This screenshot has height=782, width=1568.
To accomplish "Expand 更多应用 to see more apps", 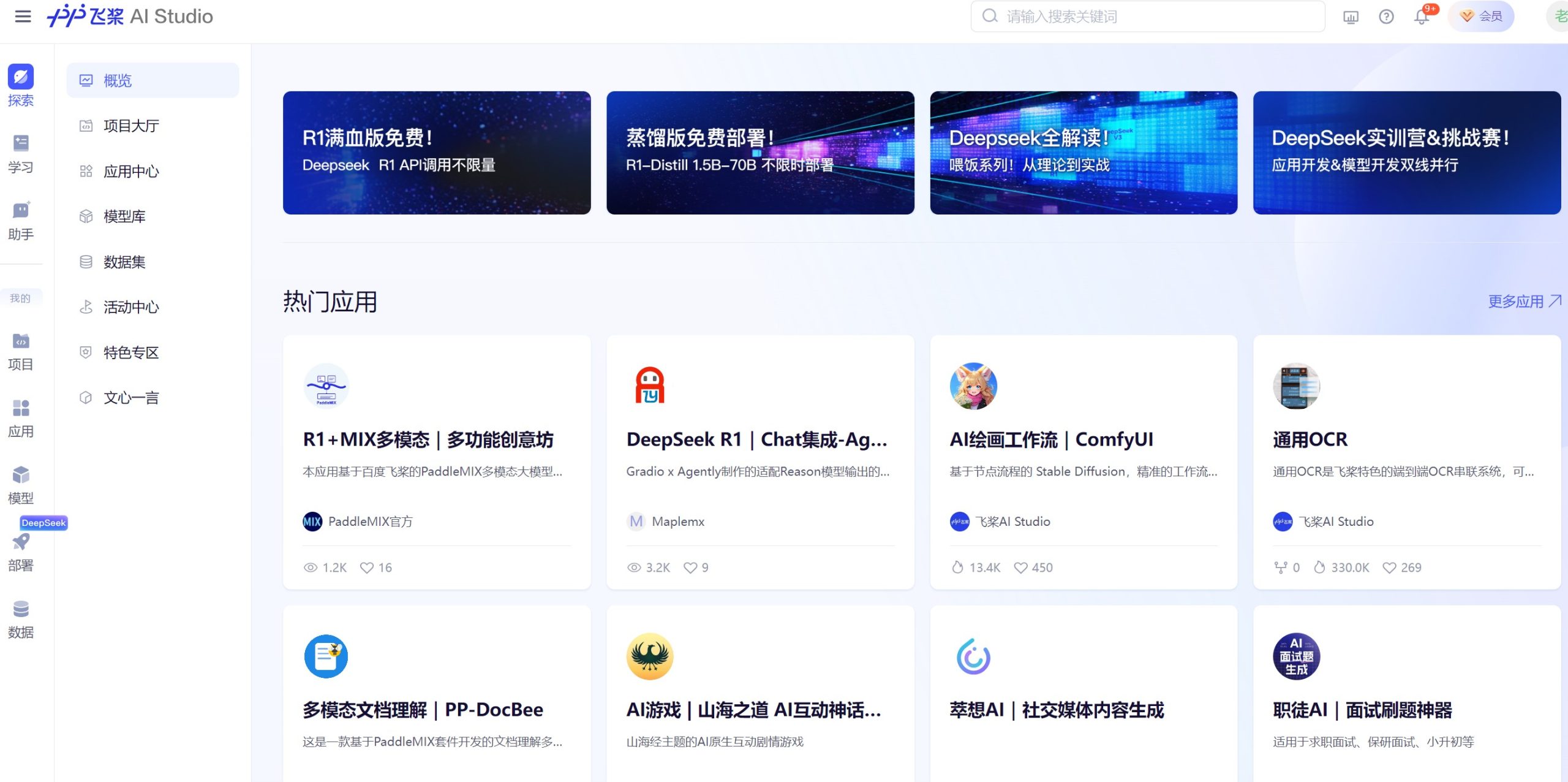I will tap(1520, 301).
